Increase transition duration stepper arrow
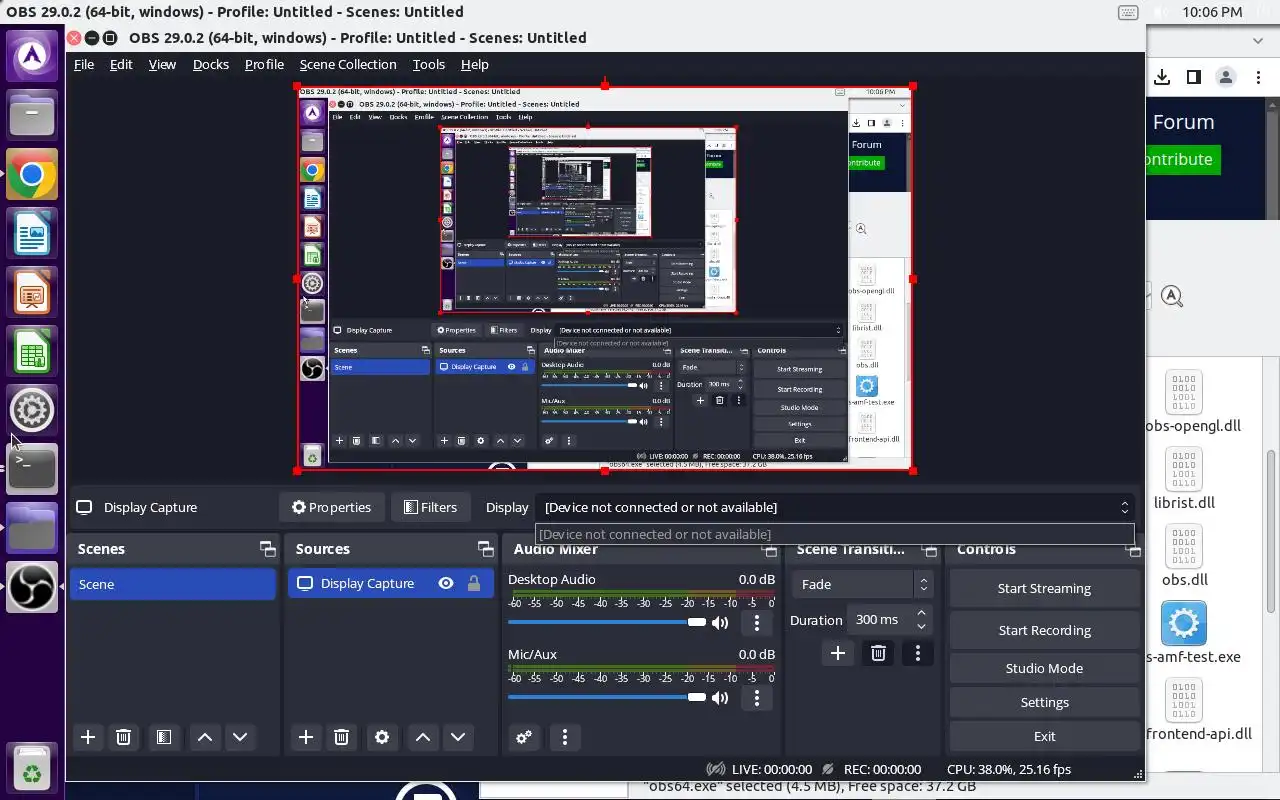Viewport: 1280px width, 800px height. coord(921,612)
